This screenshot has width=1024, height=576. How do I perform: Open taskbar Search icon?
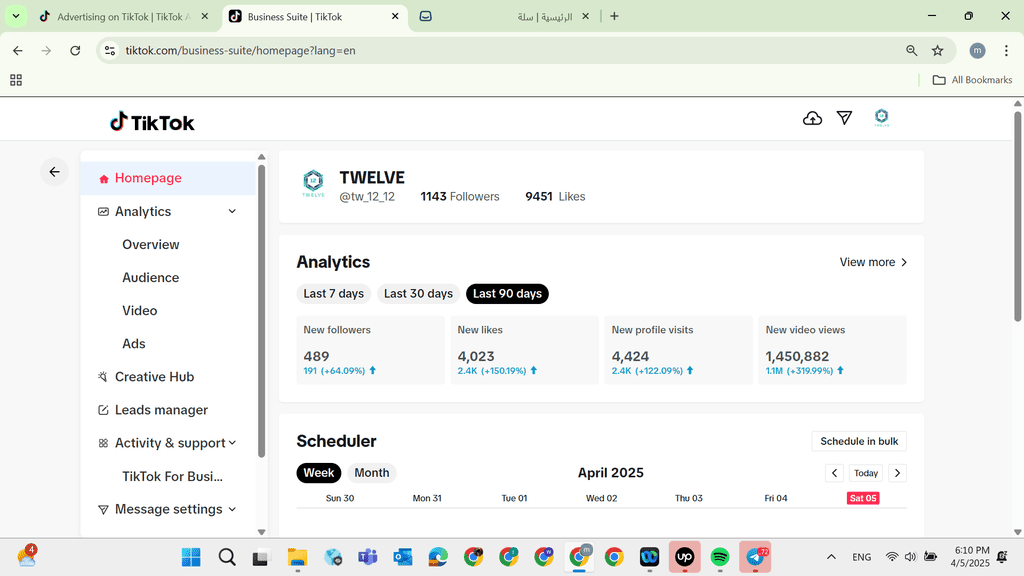[x=227, y=557]
